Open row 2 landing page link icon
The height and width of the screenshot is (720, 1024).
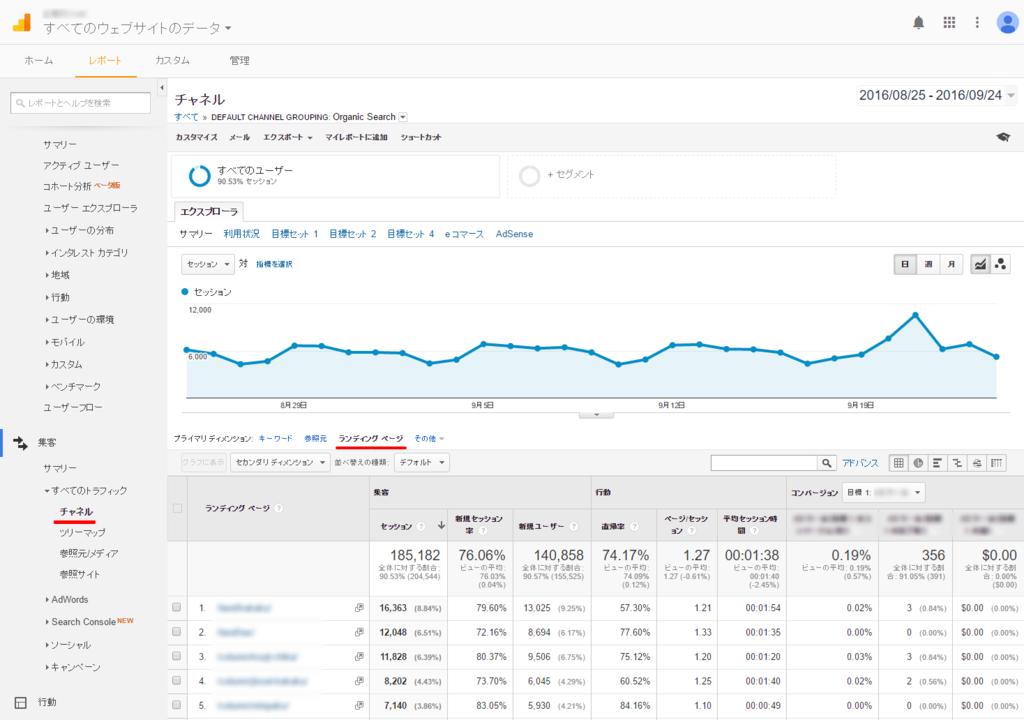click(x=359, y=632)
